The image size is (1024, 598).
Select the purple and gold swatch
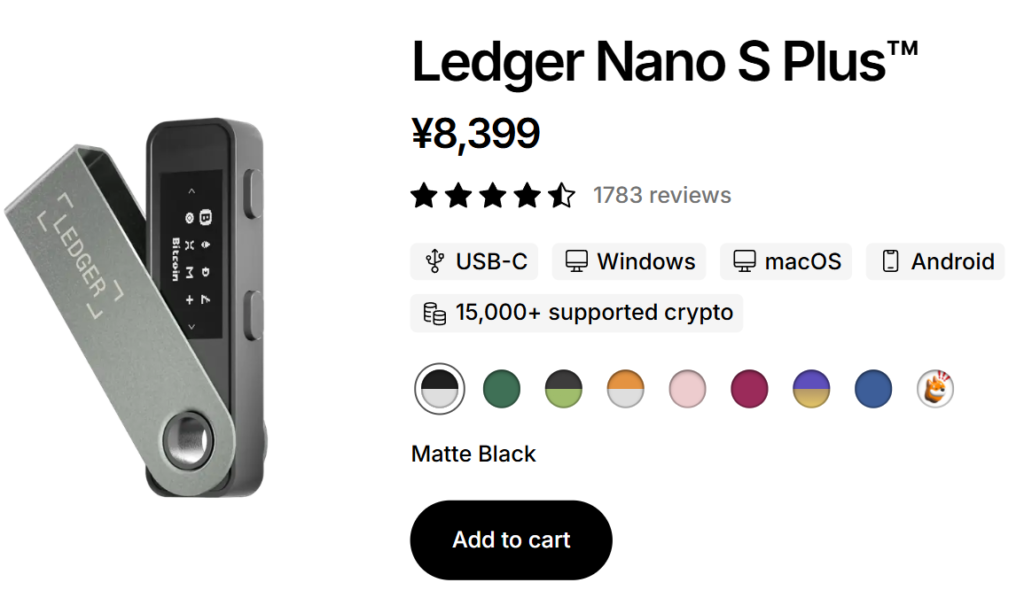pos(811,388)
